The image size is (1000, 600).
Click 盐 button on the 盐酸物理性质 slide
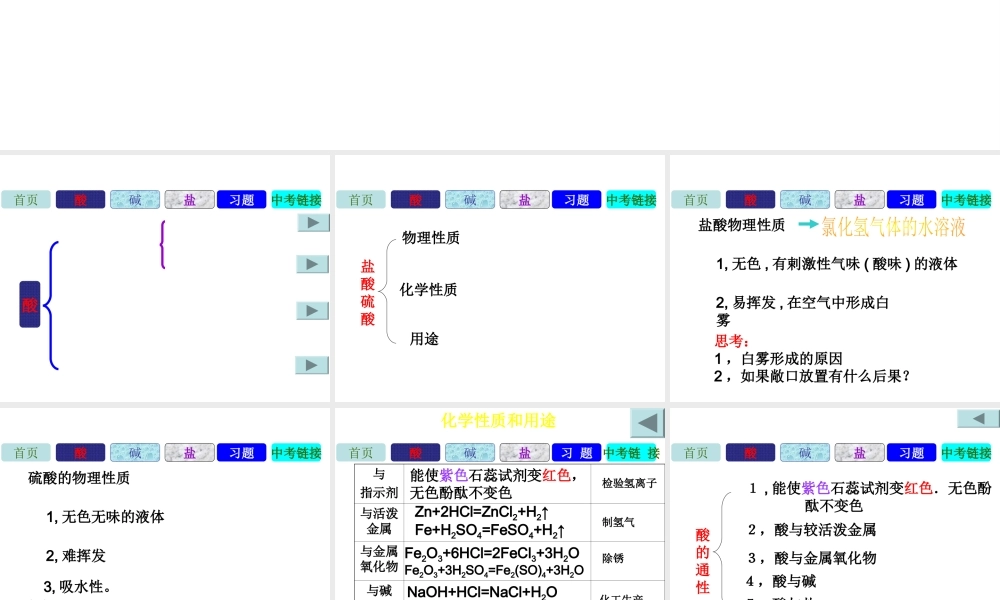[860, 200]
